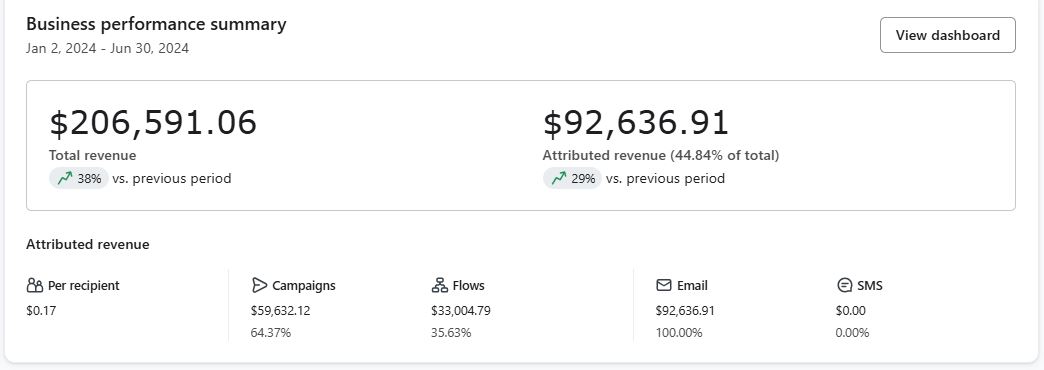Click the SMS share 0.00%
Screen dimensions: 1044x370
tap(852, 333)
